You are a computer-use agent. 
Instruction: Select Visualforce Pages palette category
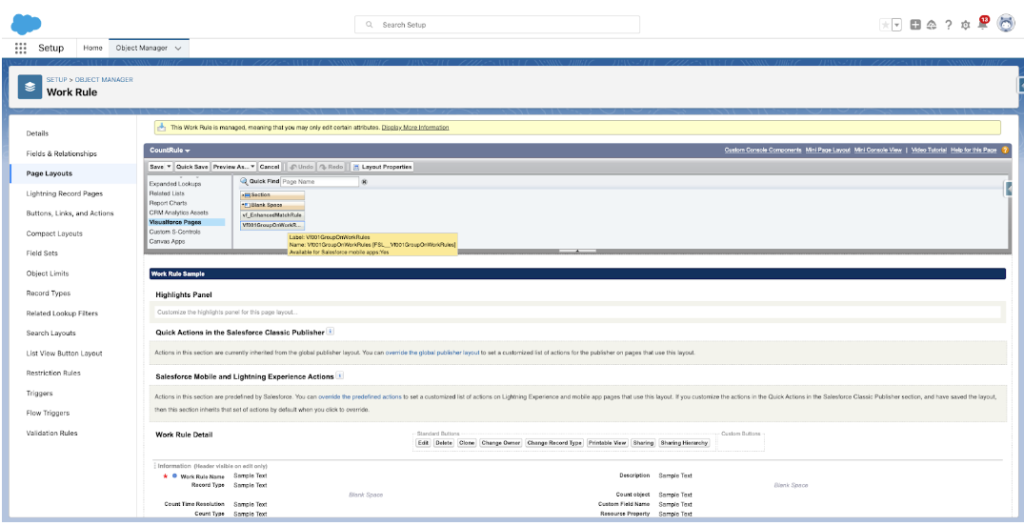pyautogui.click(x=186, y=222)
